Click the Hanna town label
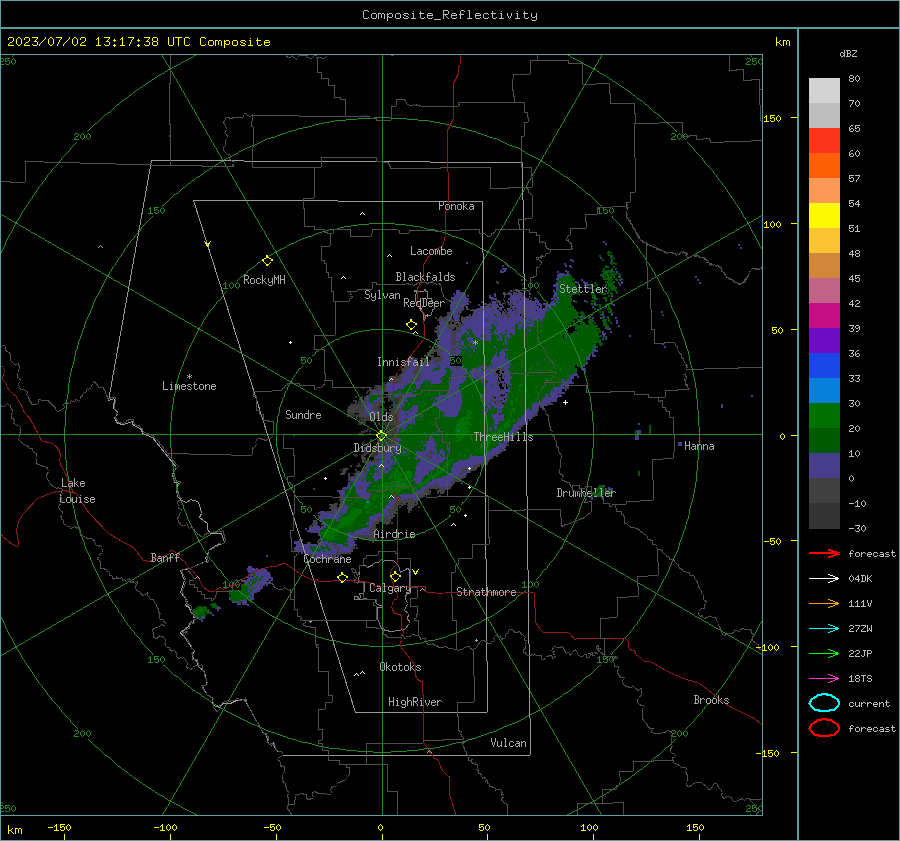Image resolution: width=900 pixels, height=841 pixels. pos(699,446)
